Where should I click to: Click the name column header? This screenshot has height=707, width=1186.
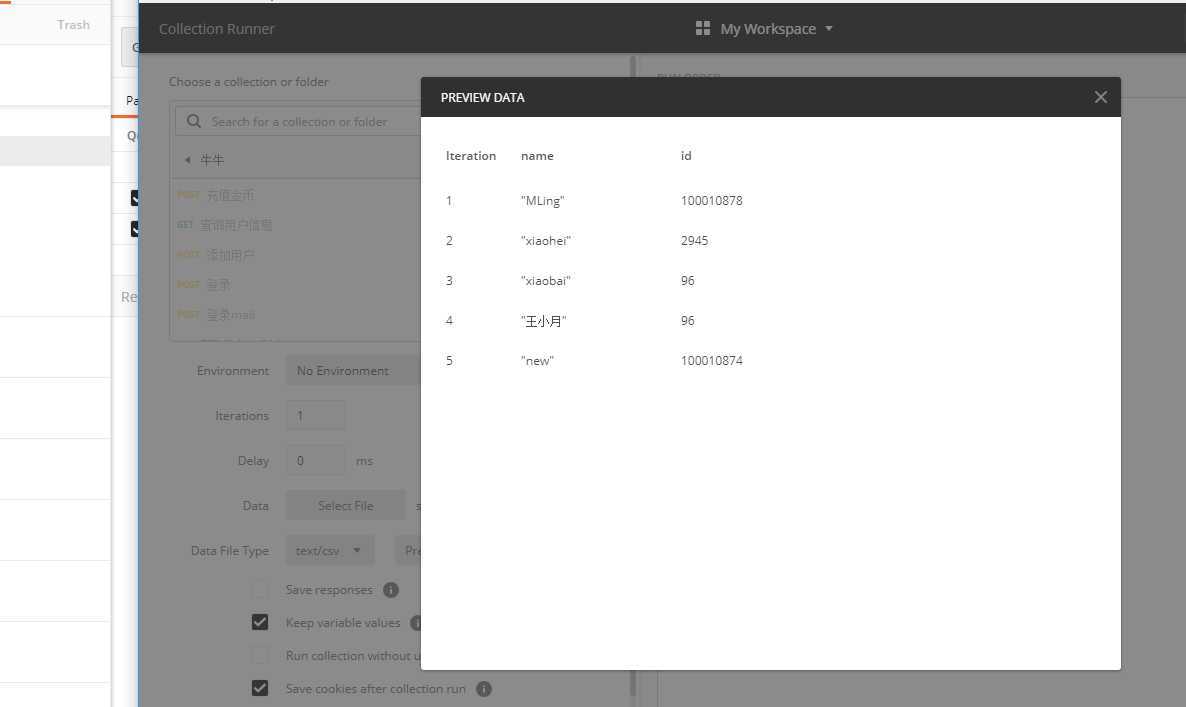(537, 156)
